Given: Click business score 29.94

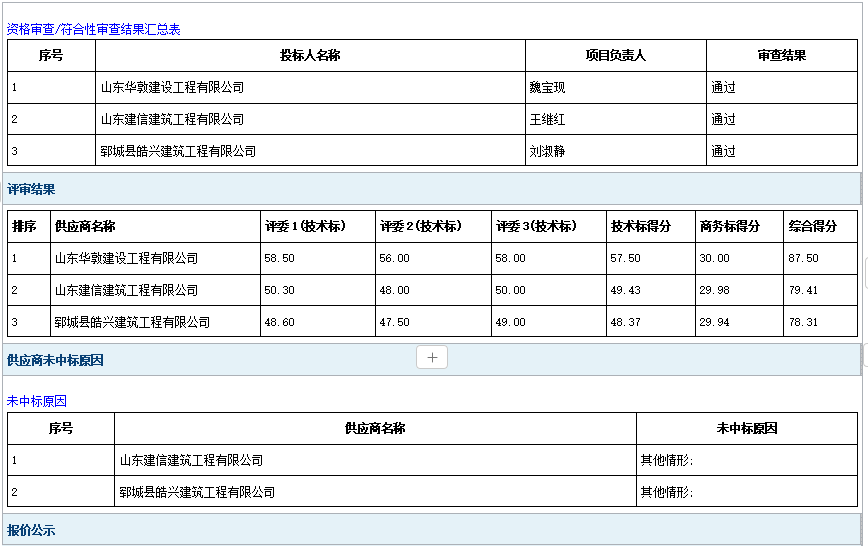Looking at the screenshot, I should pyautogui.click(x=715, y=323).
